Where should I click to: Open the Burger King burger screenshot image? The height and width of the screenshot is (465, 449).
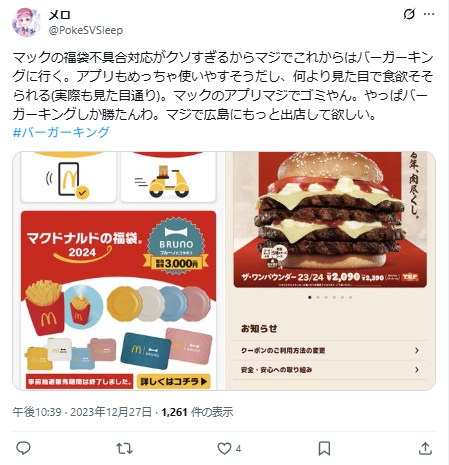click(x=330, y=271)
